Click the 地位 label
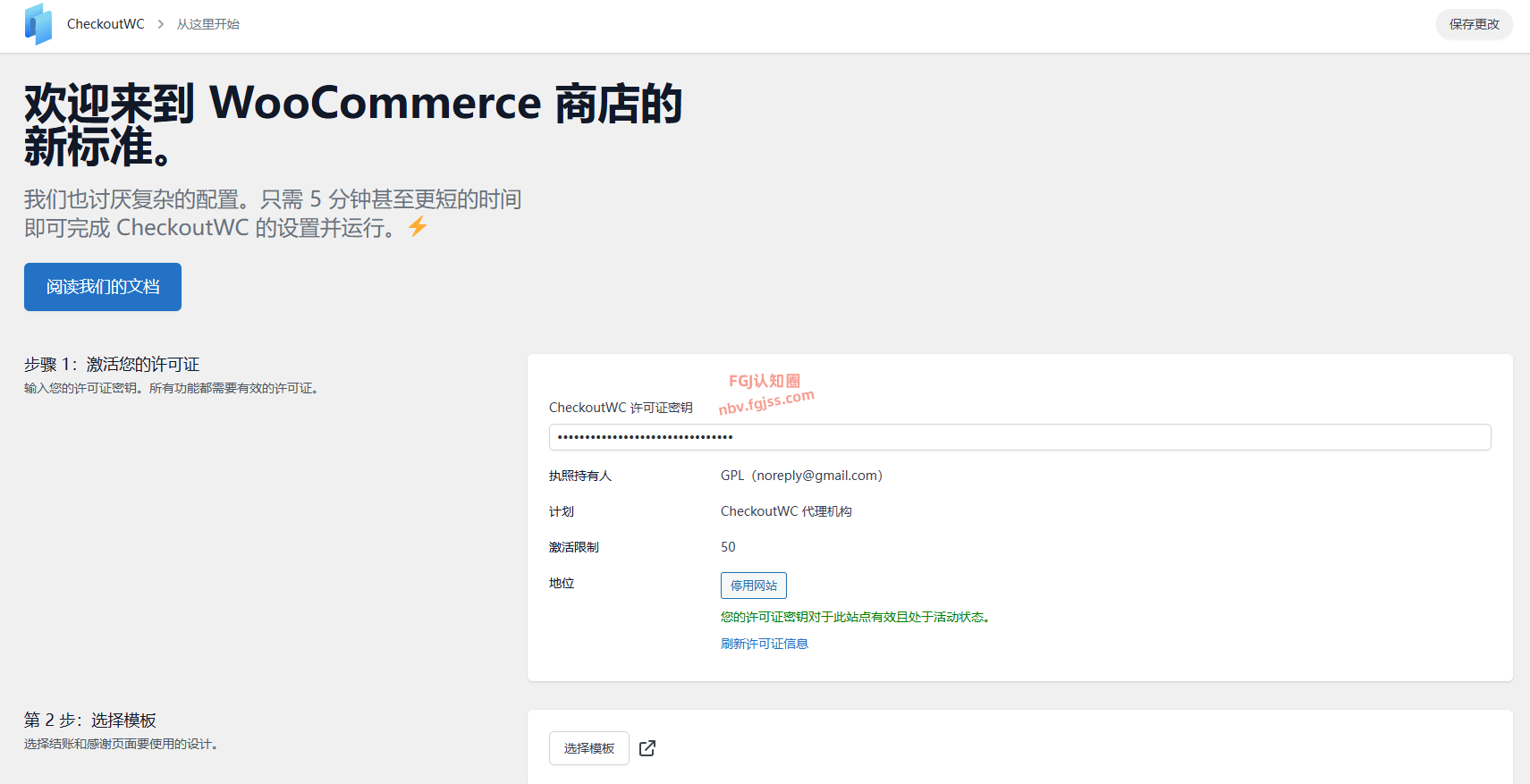The height and width of the screenshot is (784, 1530). click(x=562, y=583)
